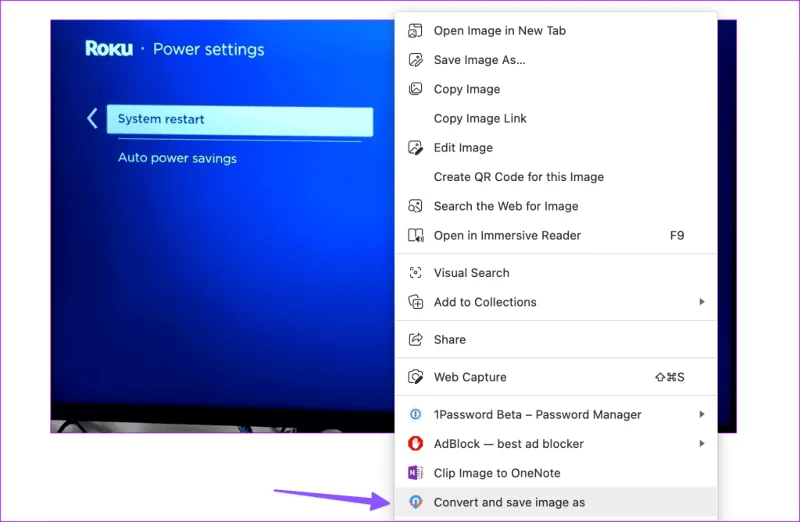
Task: Click the Copy Image icon
Action: (415, 89)
